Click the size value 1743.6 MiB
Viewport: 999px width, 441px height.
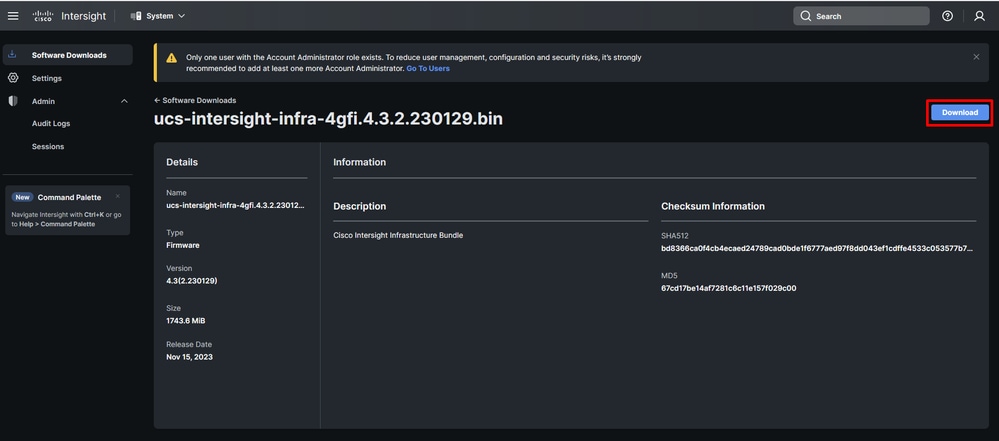[x=185, y=321]
